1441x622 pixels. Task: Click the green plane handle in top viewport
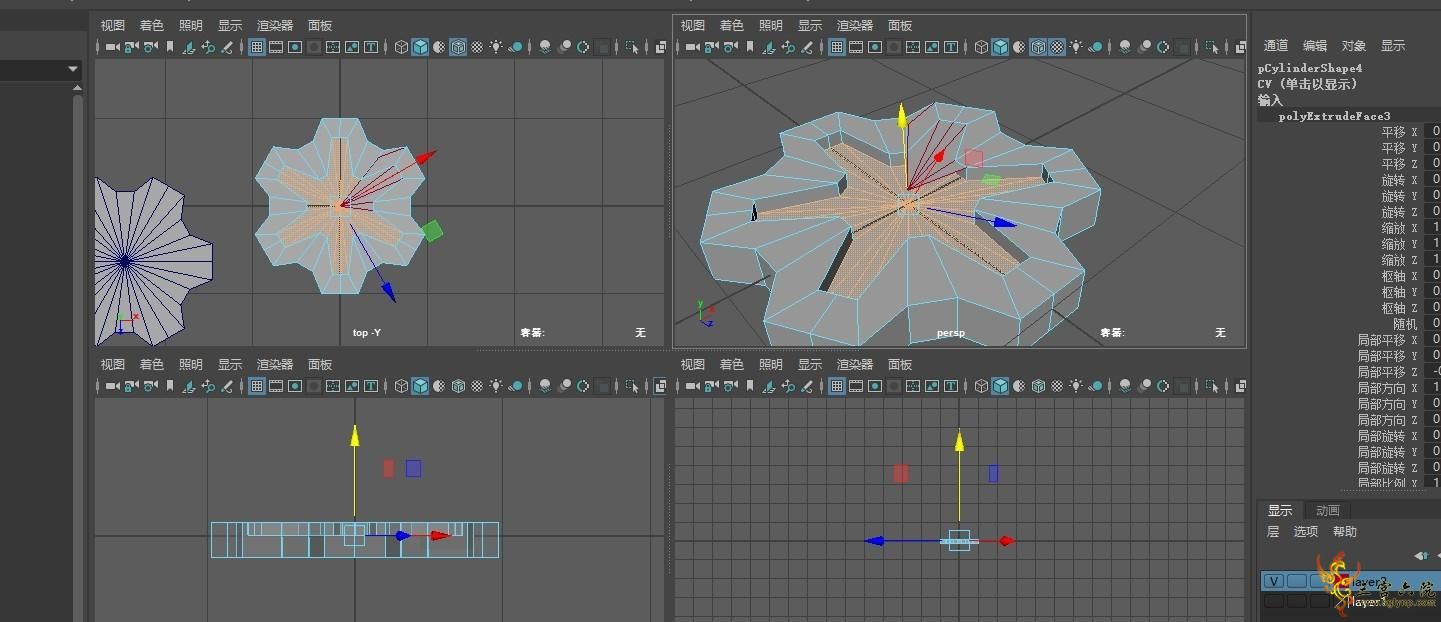click(x=431, y=231)
